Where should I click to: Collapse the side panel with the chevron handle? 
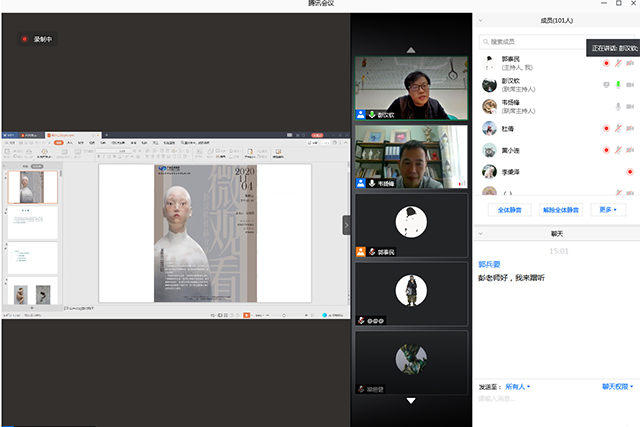coord(347,226)
